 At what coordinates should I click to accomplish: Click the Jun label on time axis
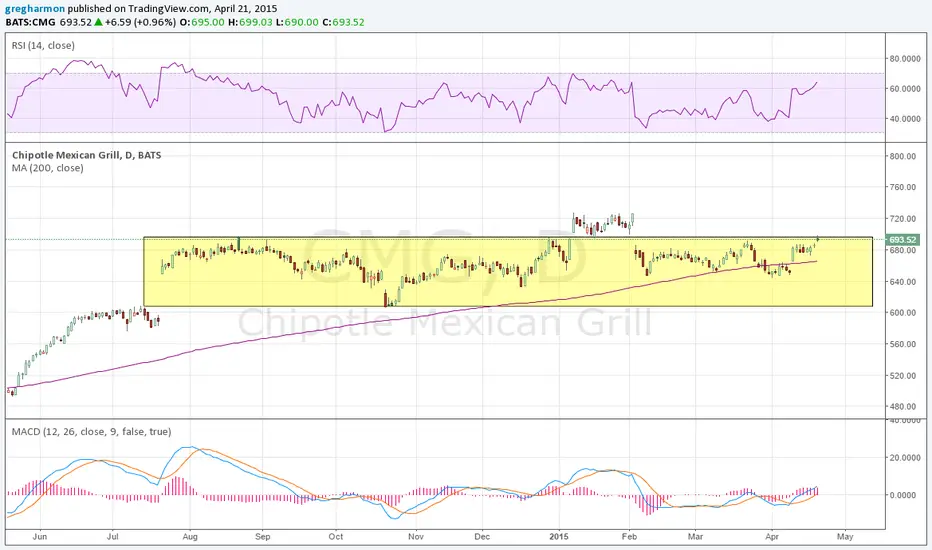point(40,536)
